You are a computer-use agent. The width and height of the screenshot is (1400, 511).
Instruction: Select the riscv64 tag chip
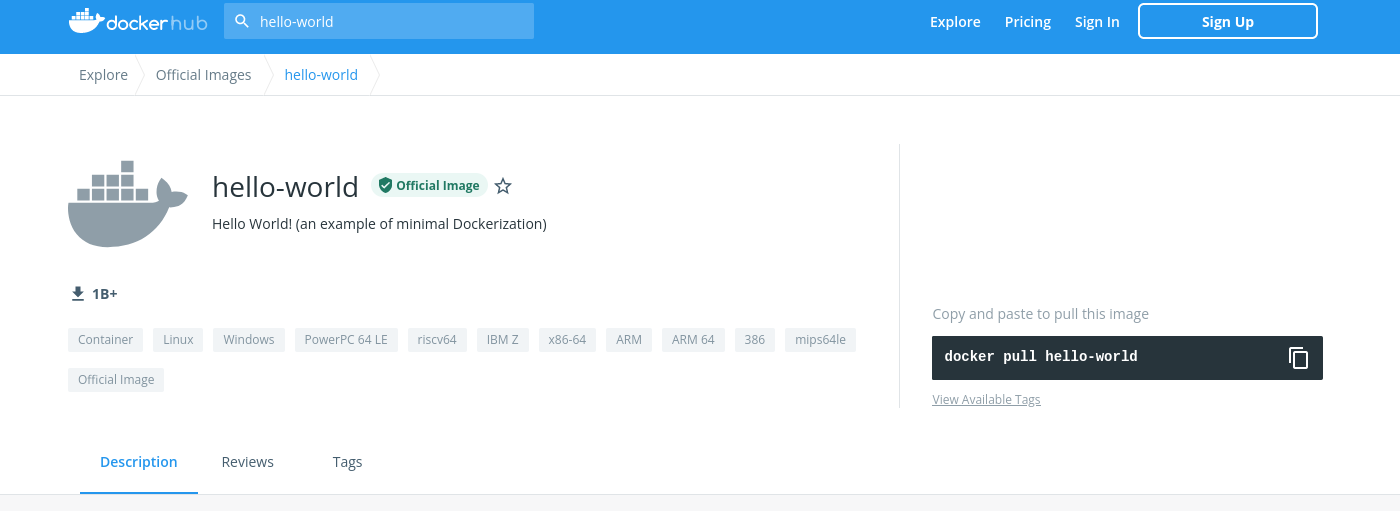click(x=437, y=340)
